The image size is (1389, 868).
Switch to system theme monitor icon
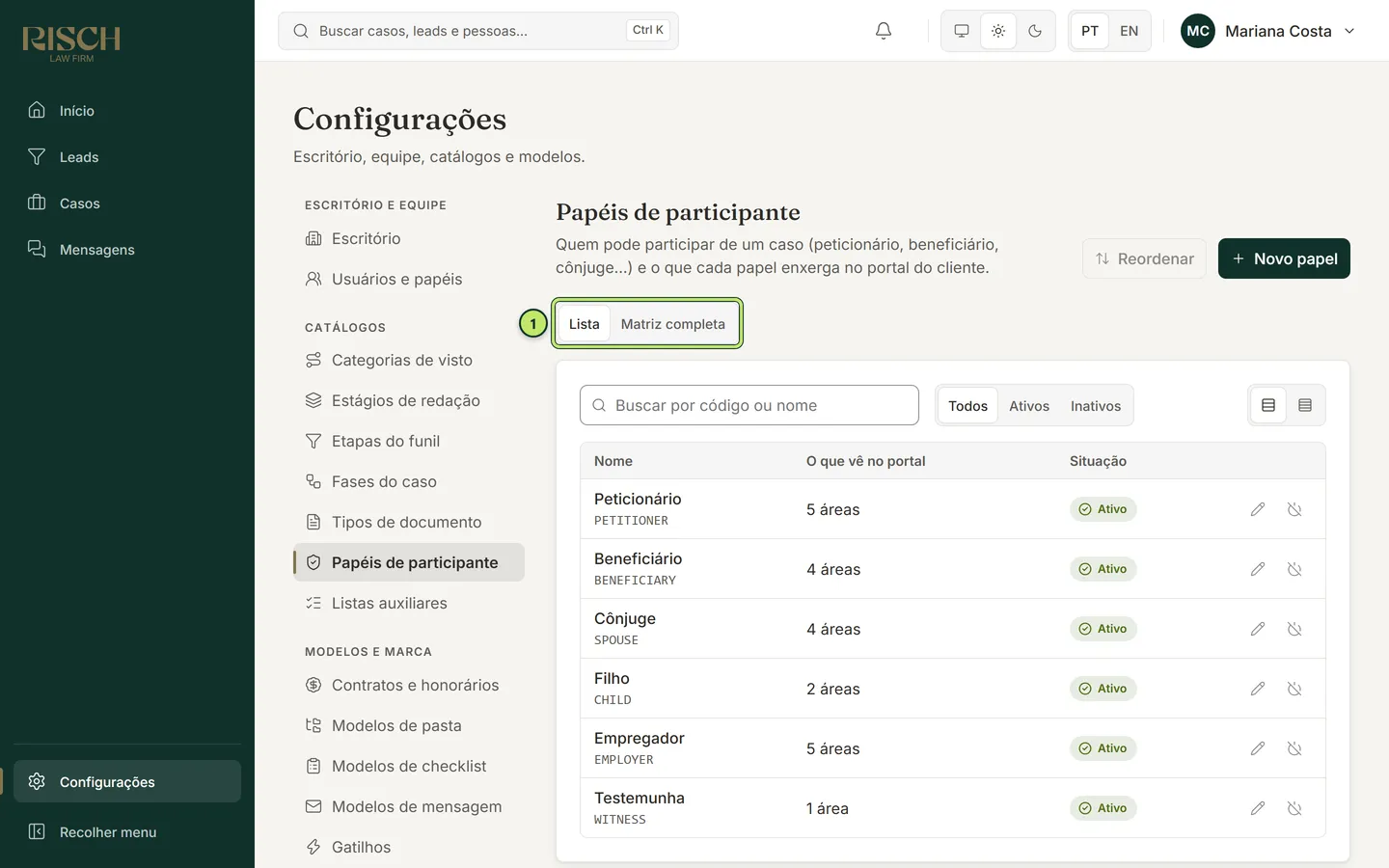pyautogui.click(x=962, y=31)
